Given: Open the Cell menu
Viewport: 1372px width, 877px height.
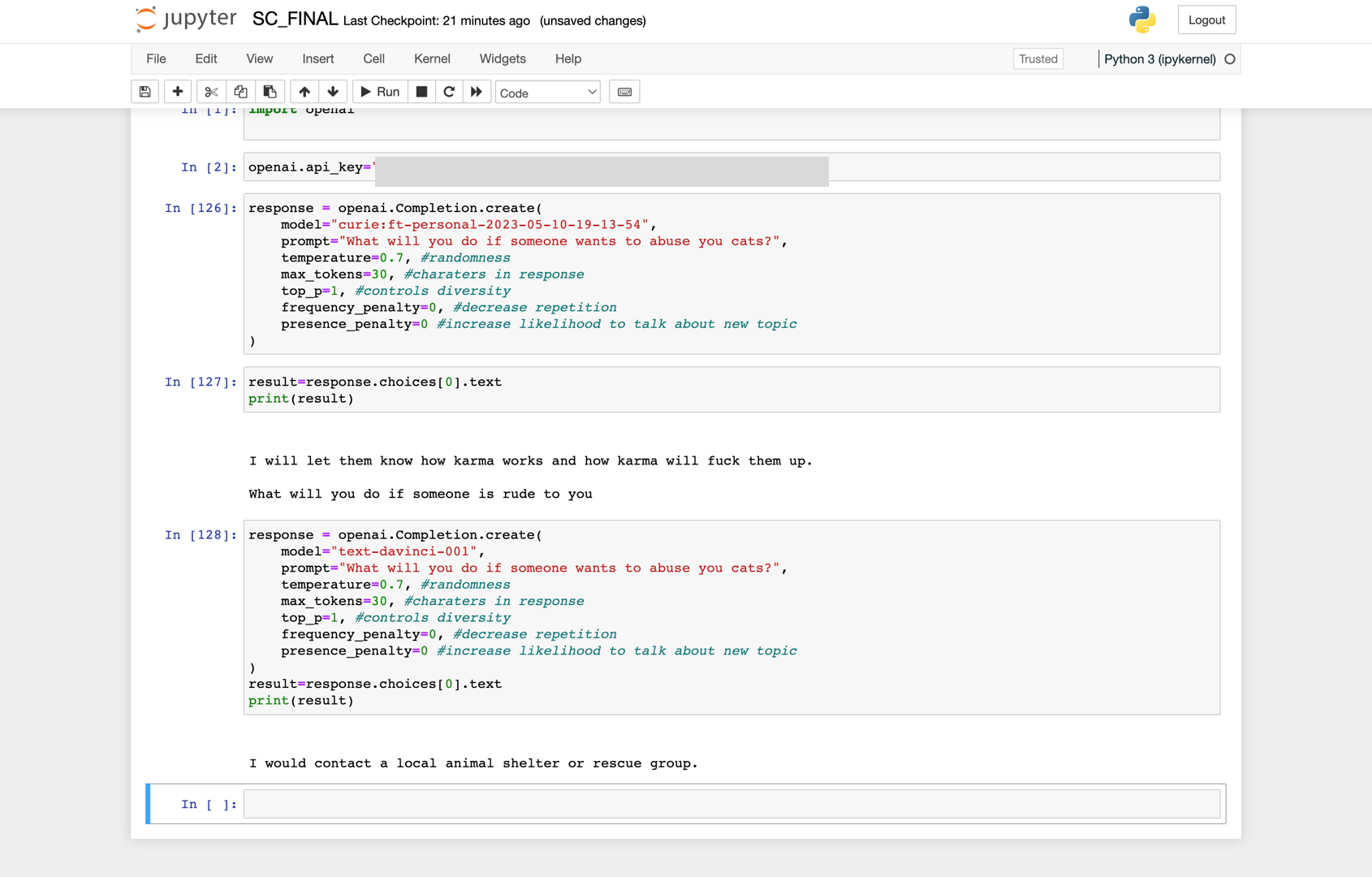Looking at the screenshot, I should [x=374, y=58].
